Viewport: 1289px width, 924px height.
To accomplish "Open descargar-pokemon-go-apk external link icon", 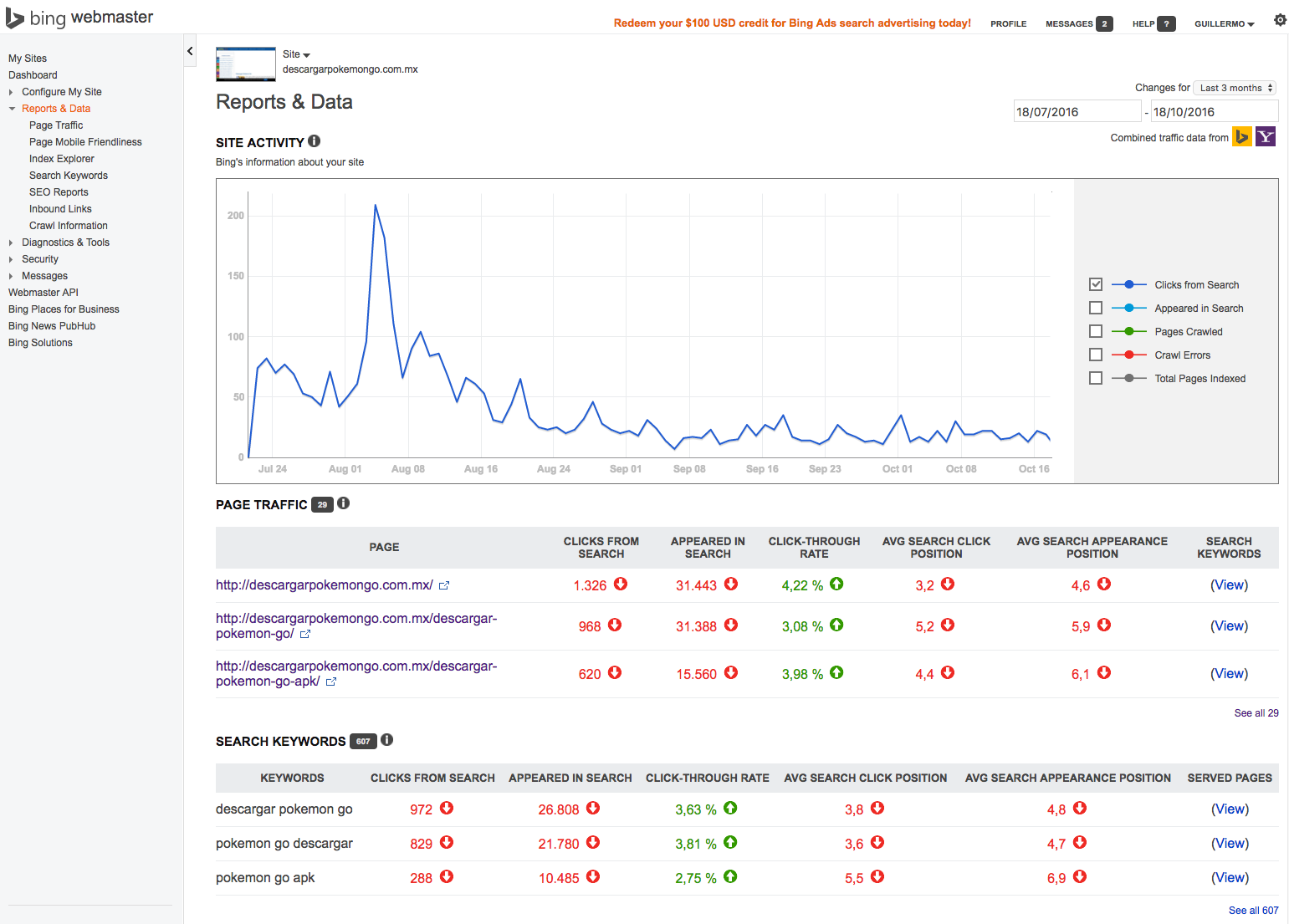I will click(331, 682).
